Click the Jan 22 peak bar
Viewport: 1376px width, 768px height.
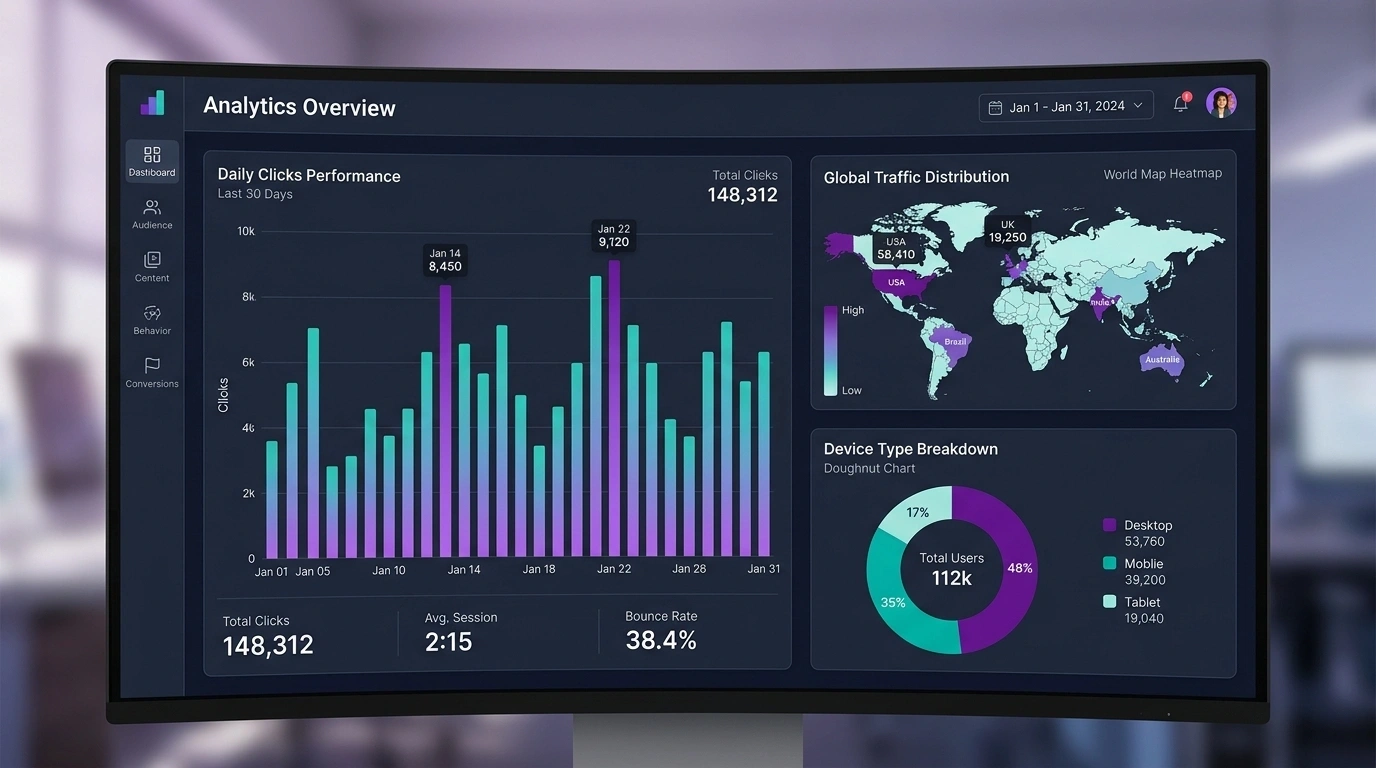pos(614,409)
